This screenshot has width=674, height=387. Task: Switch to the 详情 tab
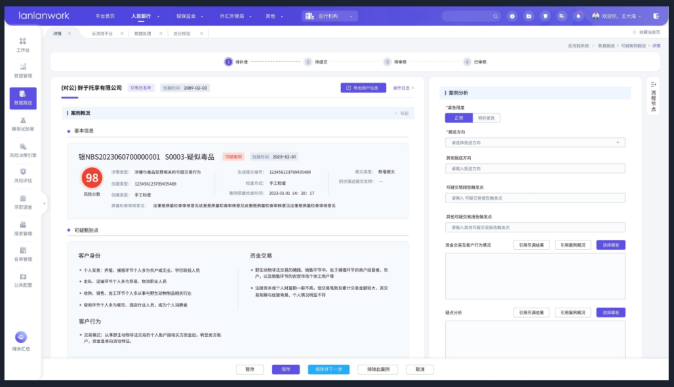pos(57,34)
